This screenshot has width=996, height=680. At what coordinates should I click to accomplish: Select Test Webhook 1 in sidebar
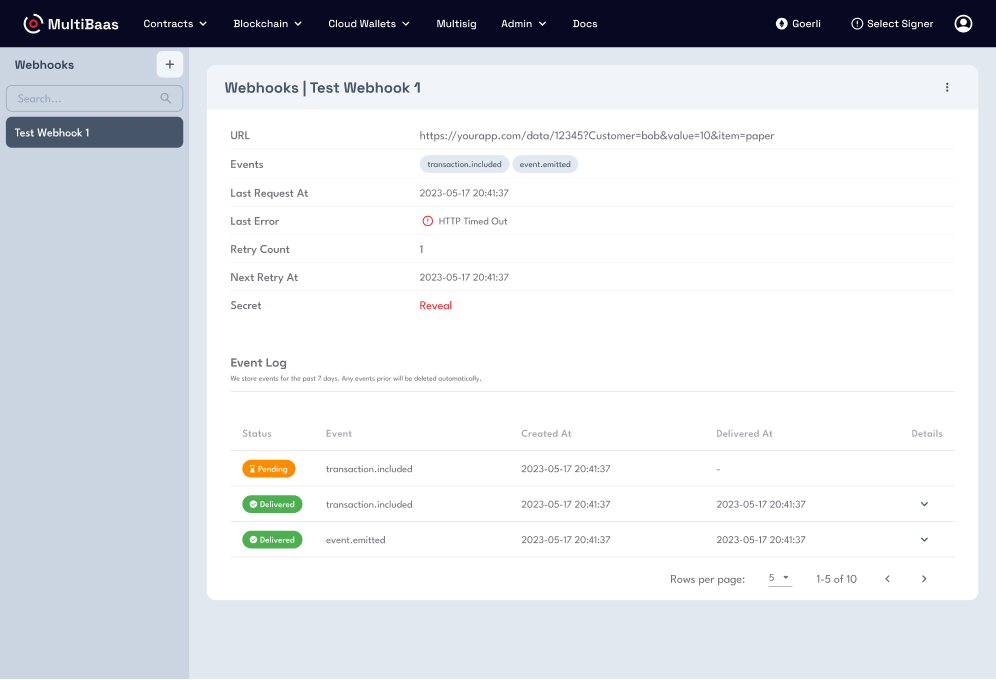[94, 132]
